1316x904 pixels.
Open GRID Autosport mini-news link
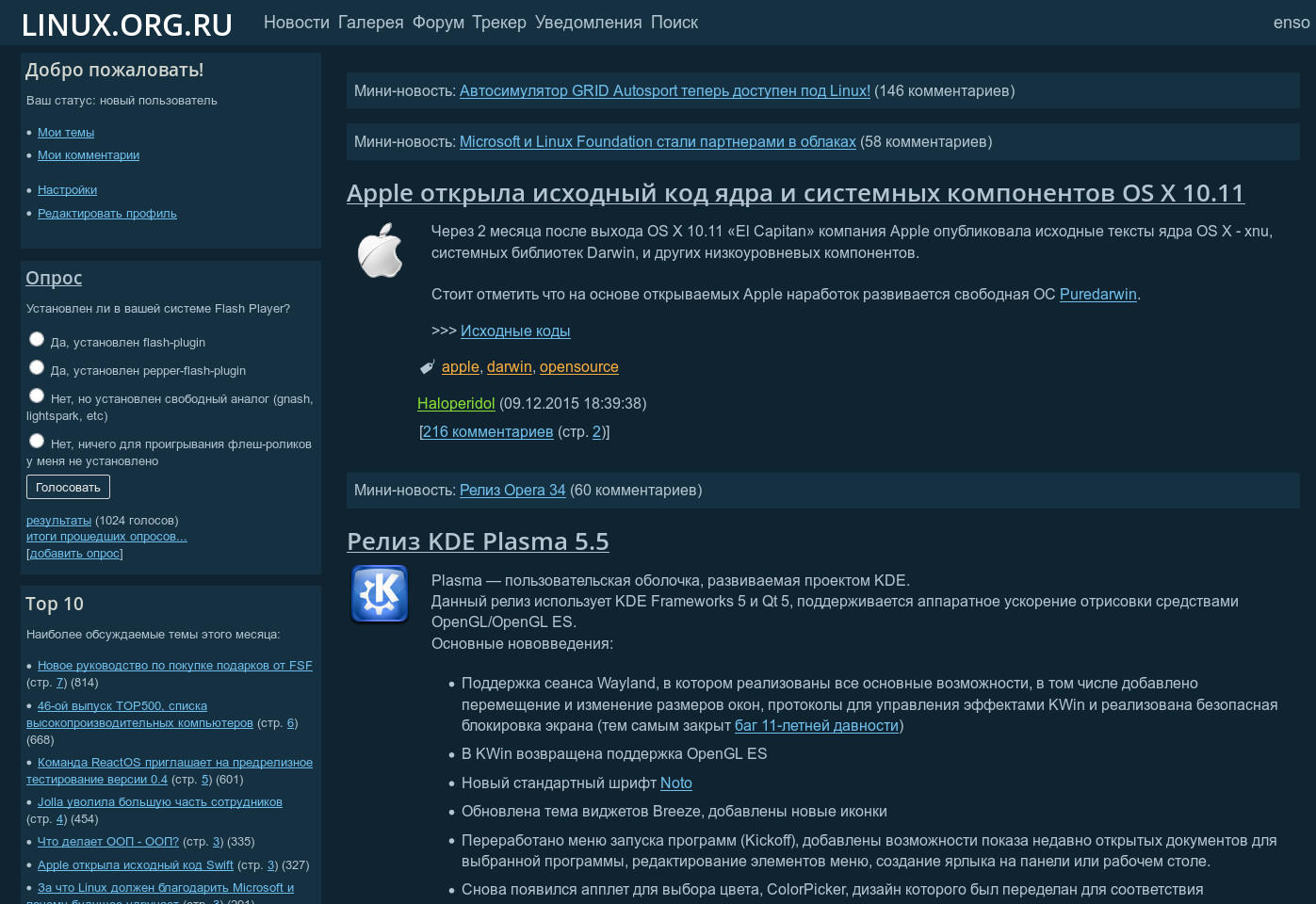click(x=665, y=91)
